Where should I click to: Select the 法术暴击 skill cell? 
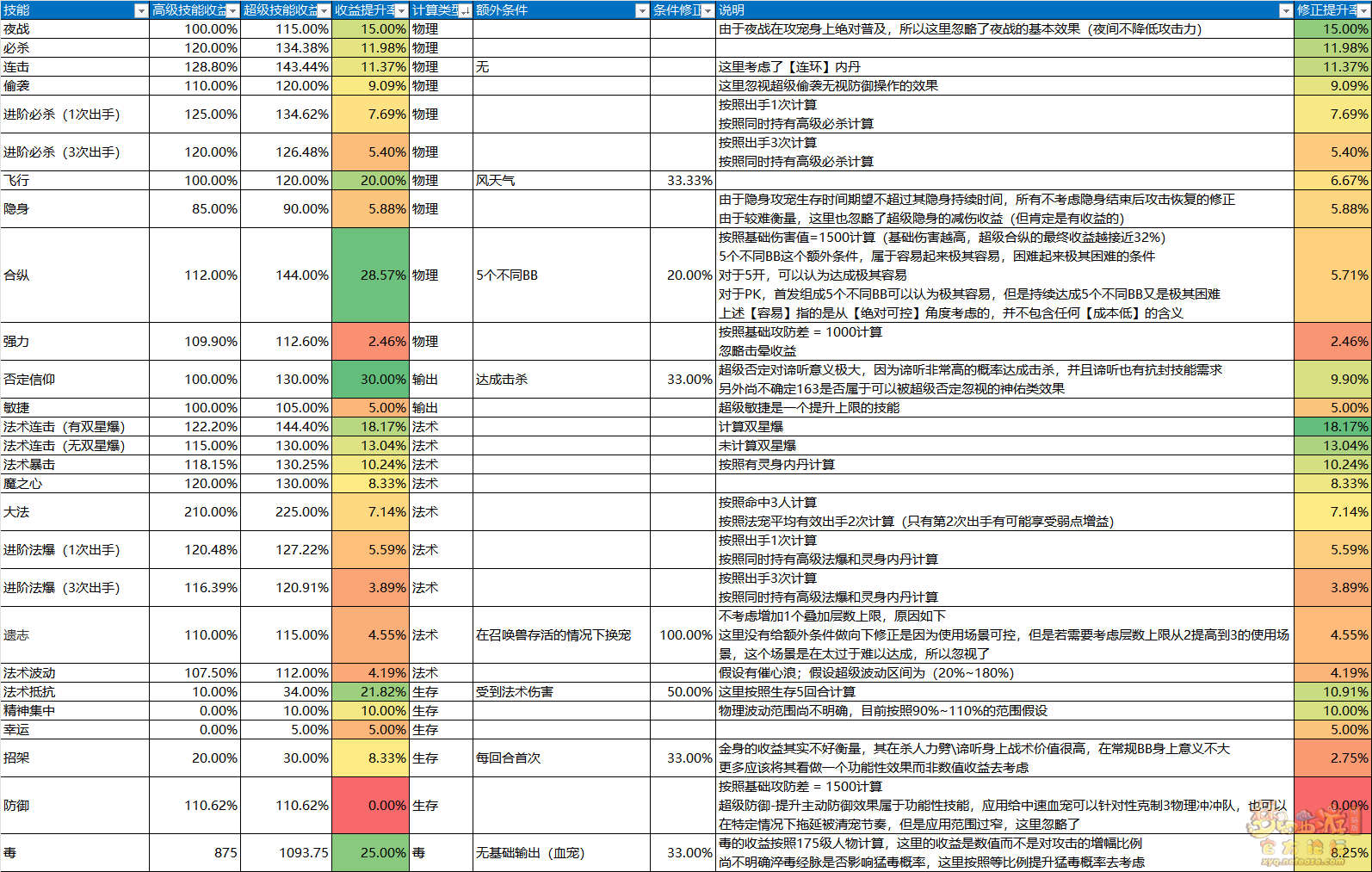tap(75, 465)
